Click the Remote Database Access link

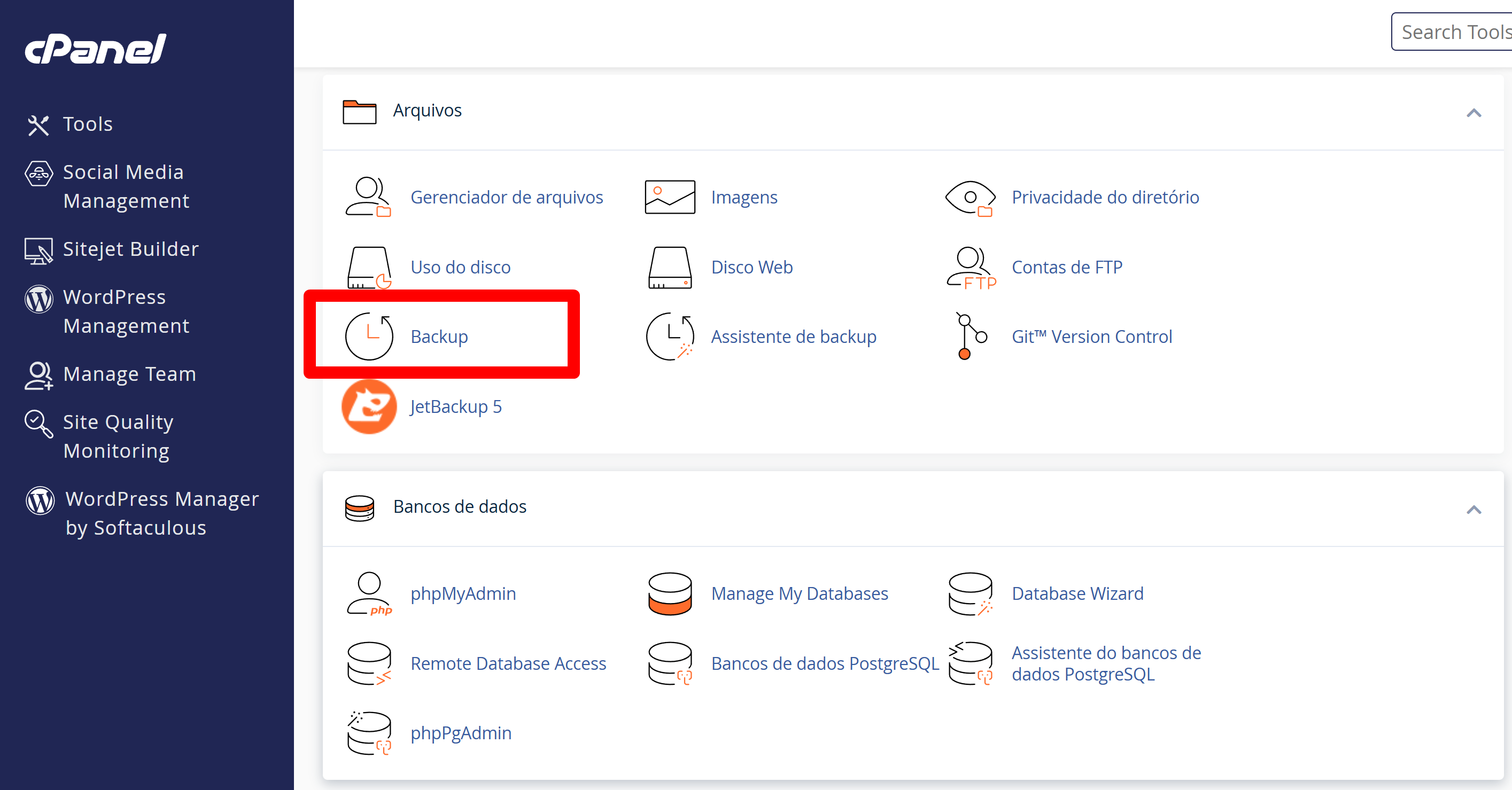(508, 663)
